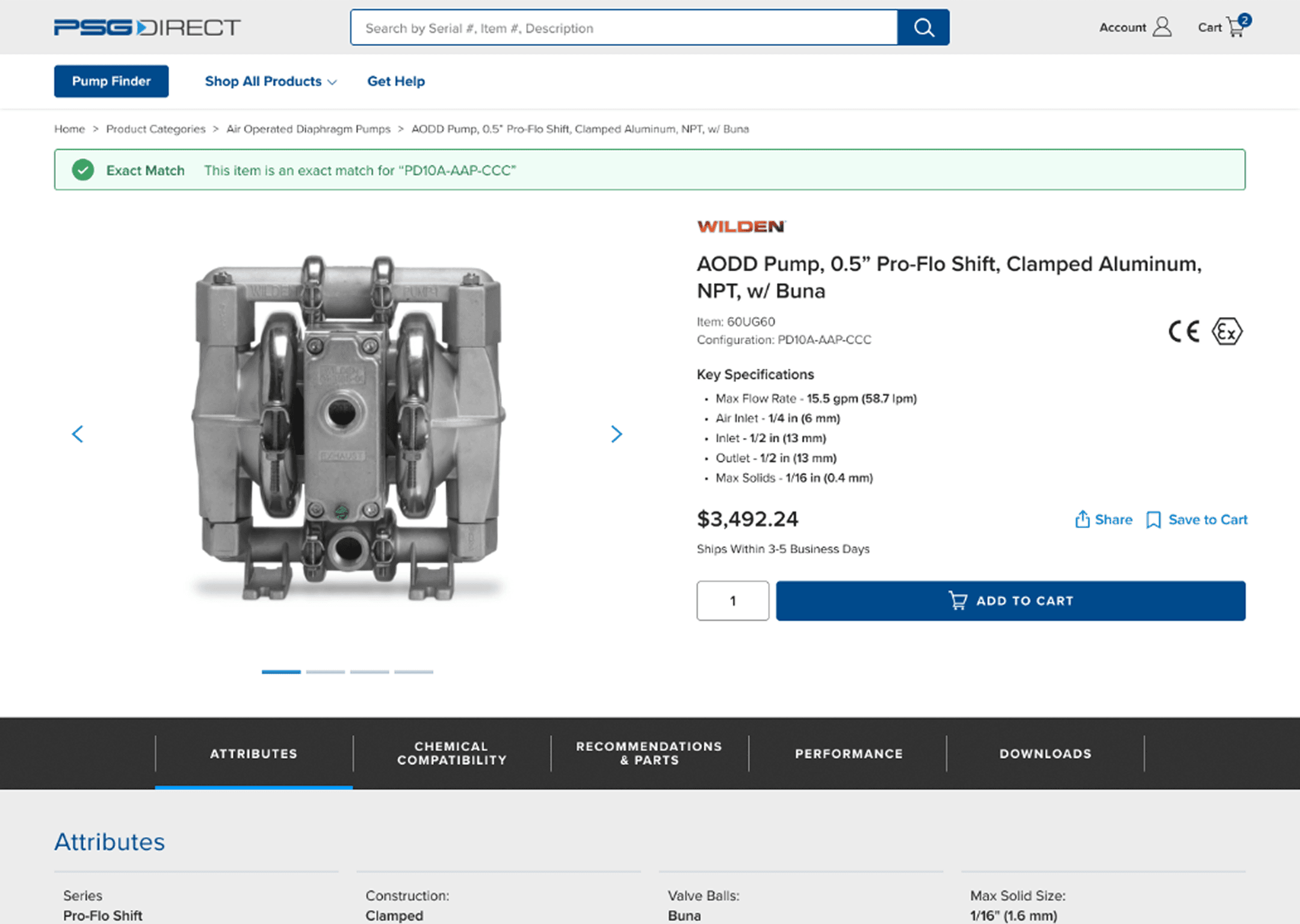Click the CE certification mark

click(x=1182, y=330)
